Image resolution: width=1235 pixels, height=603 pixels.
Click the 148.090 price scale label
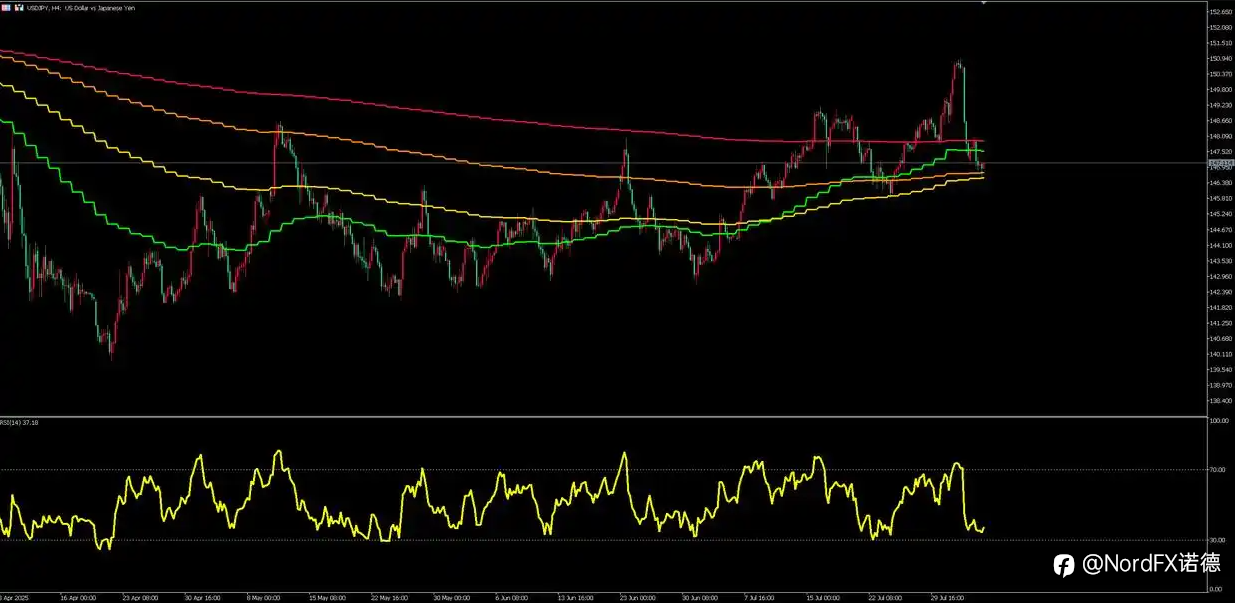pyautogui.click(x=1220, y=136)
